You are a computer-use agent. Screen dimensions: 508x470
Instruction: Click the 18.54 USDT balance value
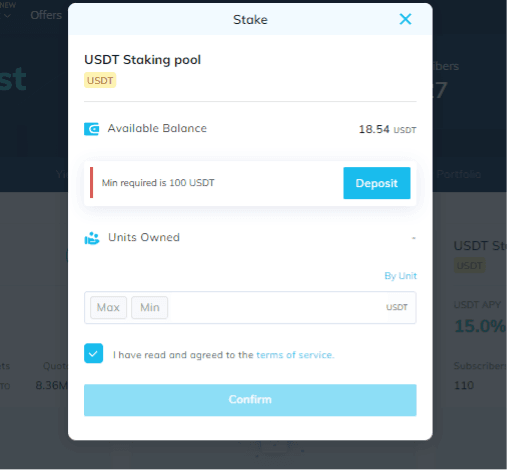pos(387,129)
